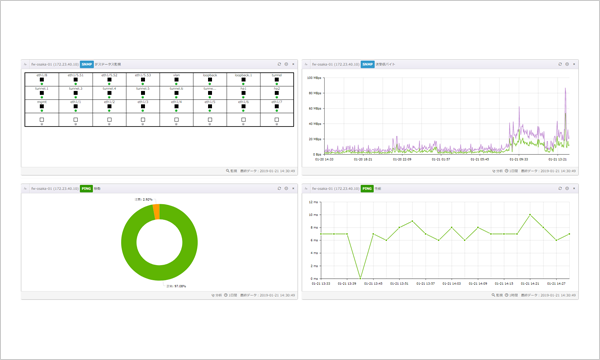Screen dimensions: 600x360
Task: Click device icon in SNMP traffic chart panel header
Action: pos(307,64)
